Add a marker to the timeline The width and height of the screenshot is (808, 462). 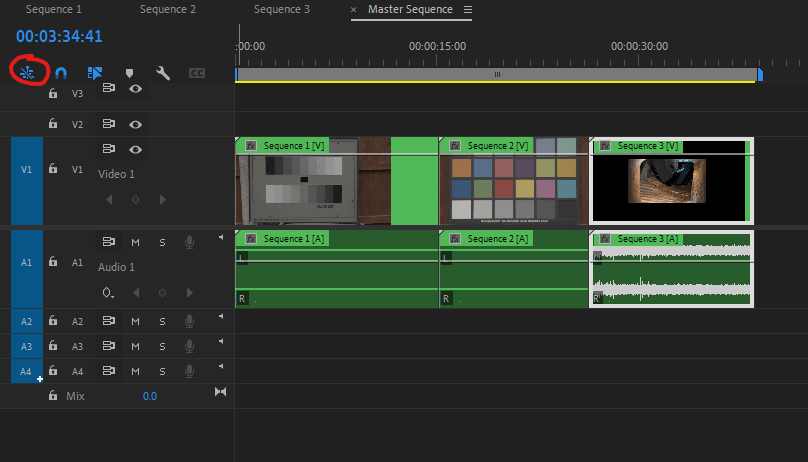pyautogui.click(x=129, y=73)
